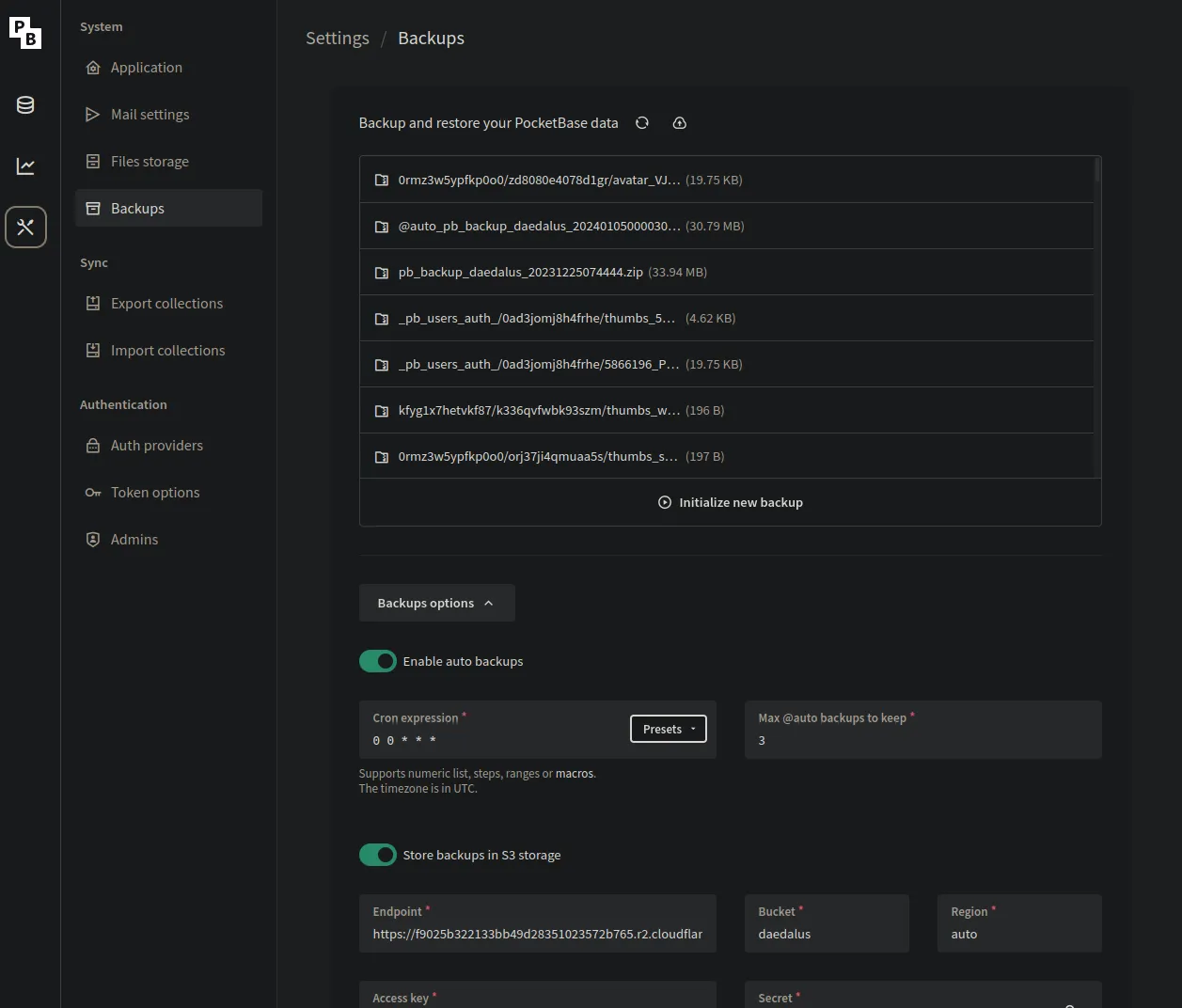Viewport: 1182px width, 1008px height.
Task: Open Mail settings in the sidebar
Action: tap(150, 115)
